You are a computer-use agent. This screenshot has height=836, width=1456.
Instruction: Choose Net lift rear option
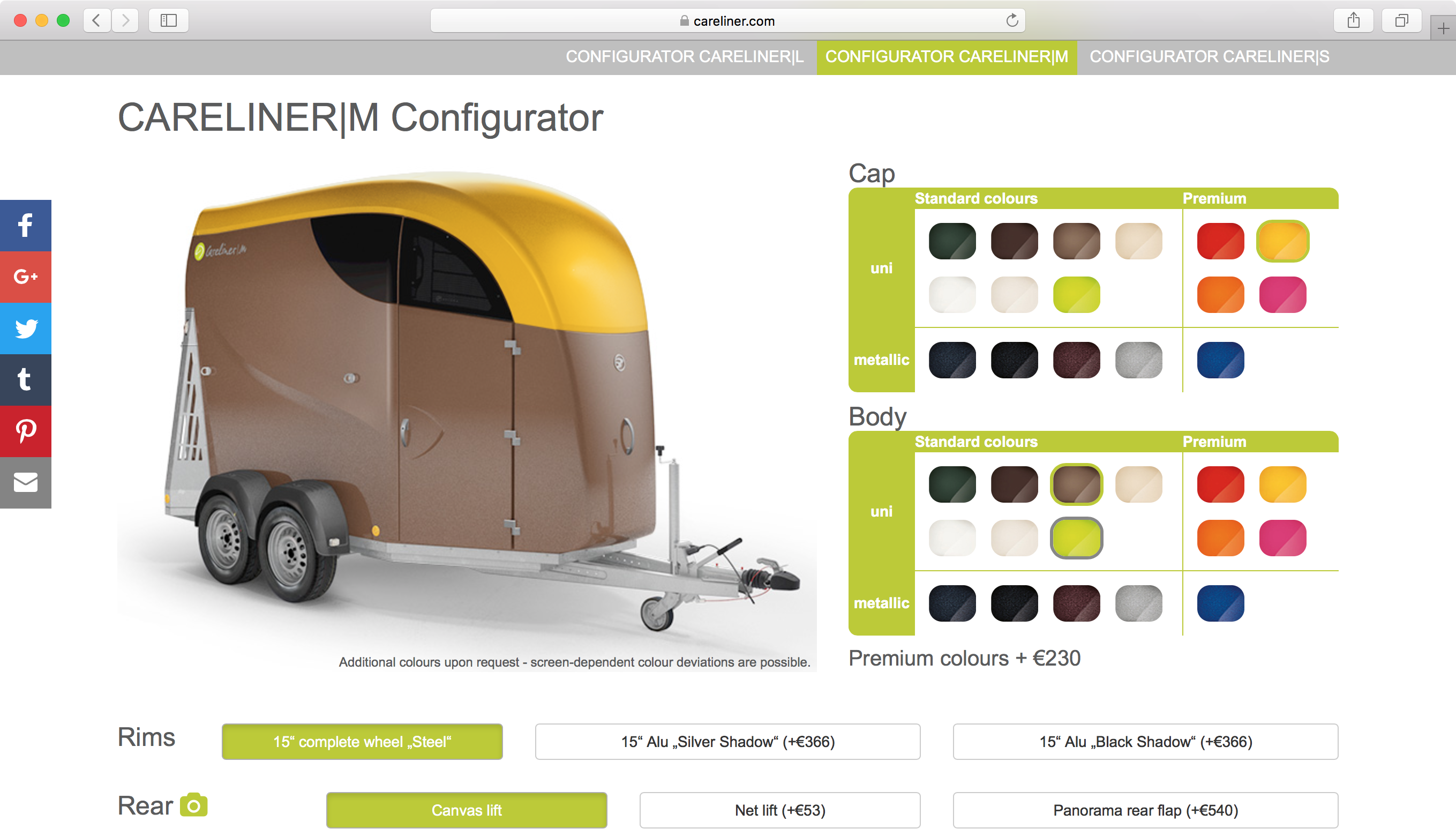pos(780,810)
